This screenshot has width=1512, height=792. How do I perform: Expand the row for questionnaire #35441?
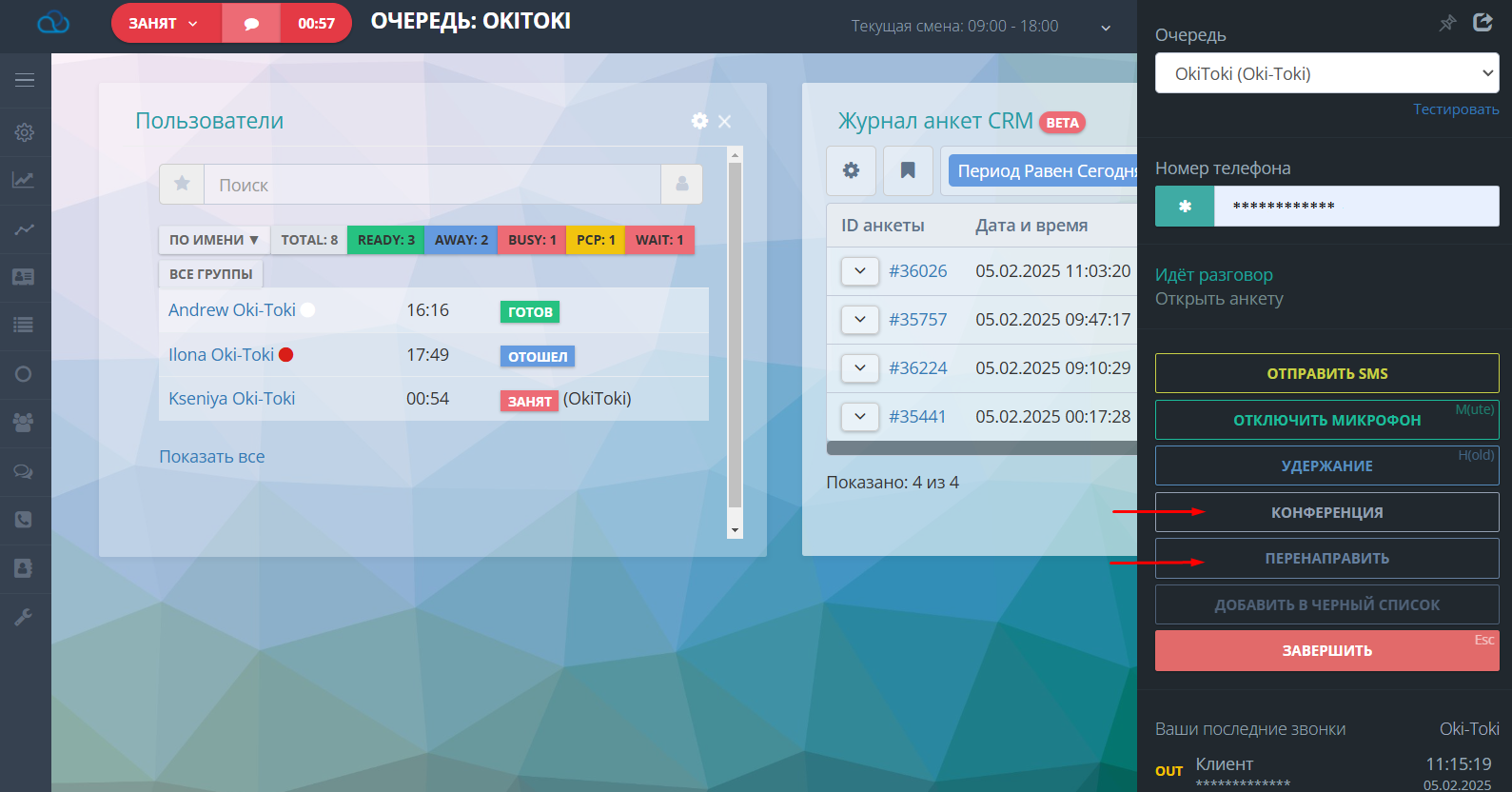tap(860, 417)
